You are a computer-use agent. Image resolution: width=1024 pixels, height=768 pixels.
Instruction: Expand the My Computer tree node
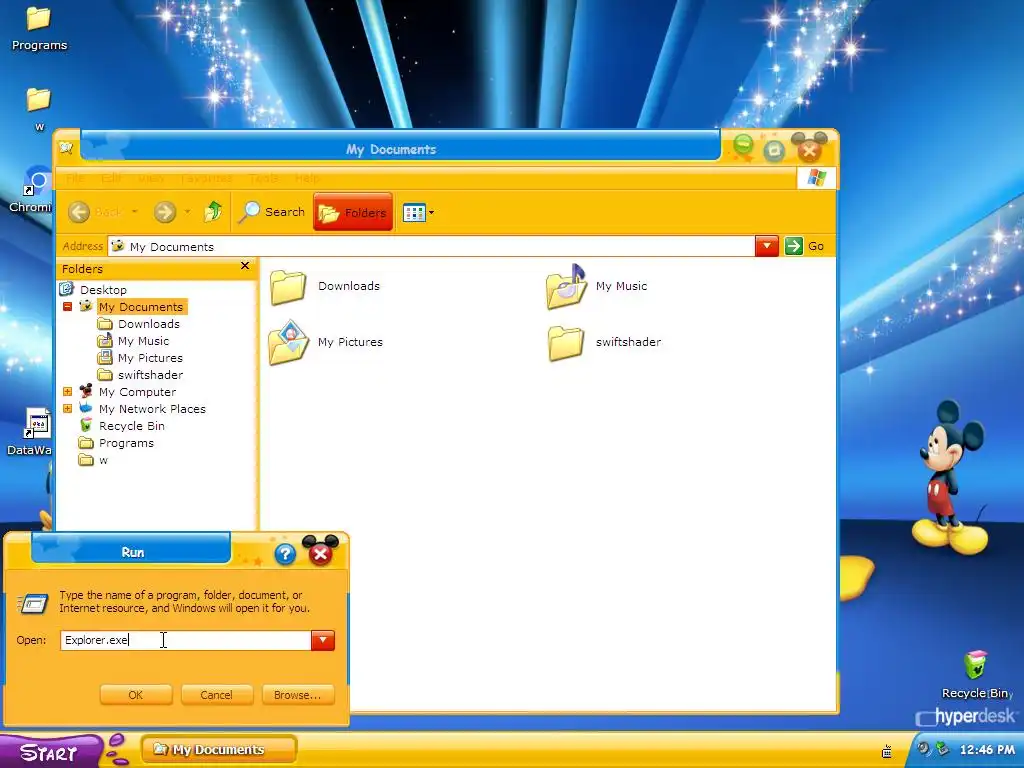point(67,391)
